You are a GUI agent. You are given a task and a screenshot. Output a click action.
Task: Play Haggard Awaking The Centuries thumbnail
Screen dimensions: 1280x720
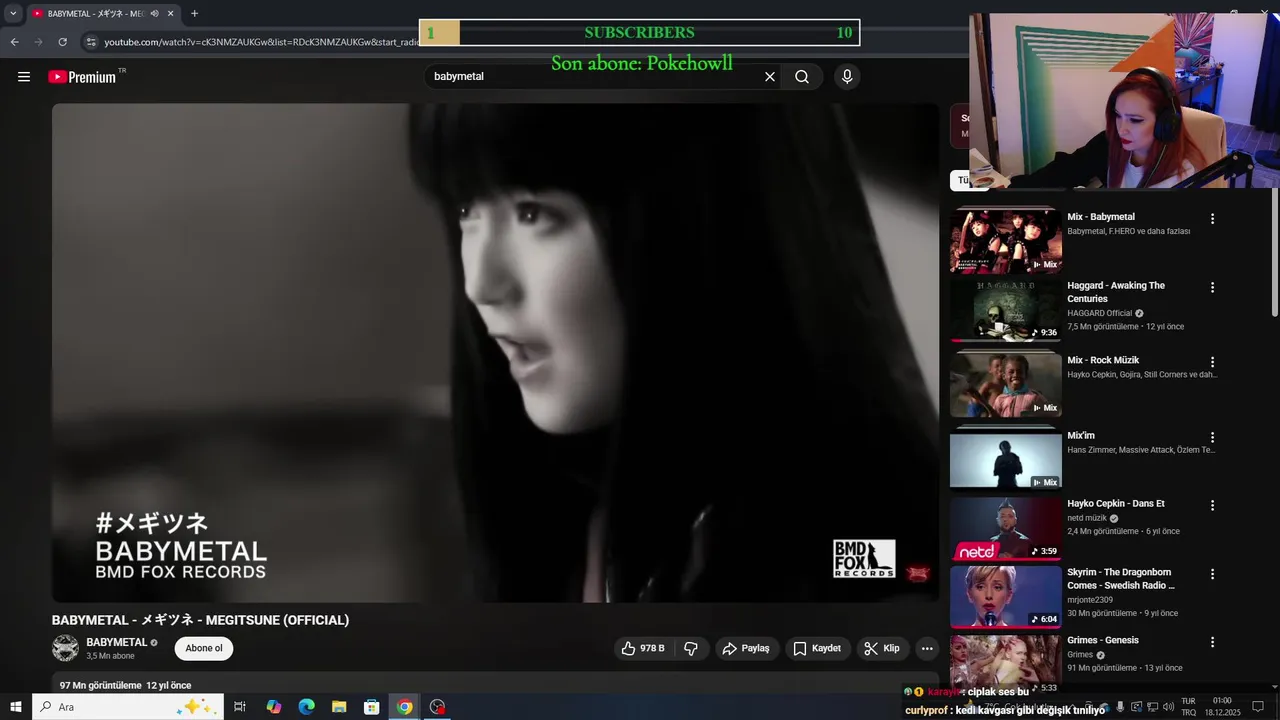click(x=1005, y=310)
